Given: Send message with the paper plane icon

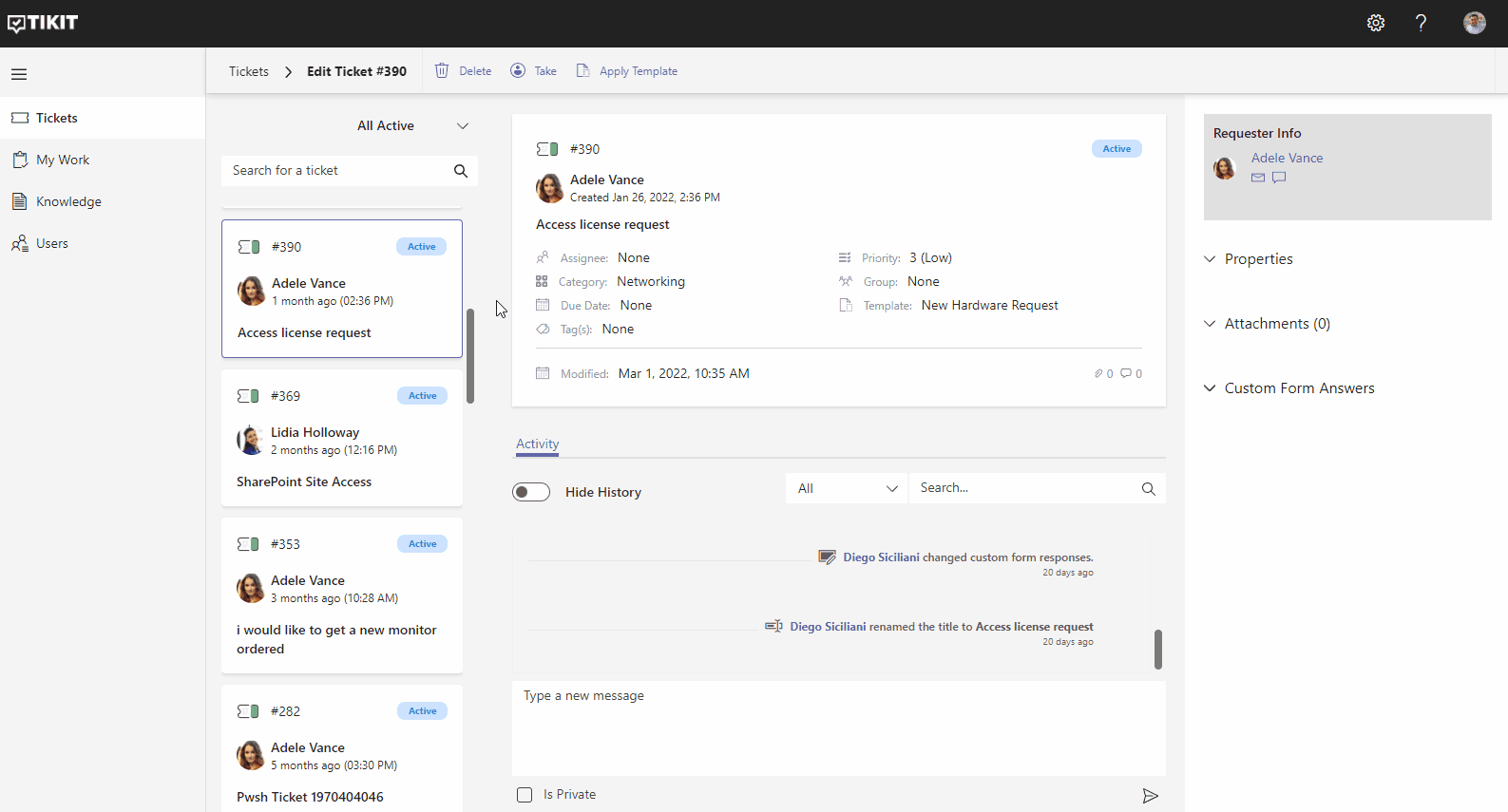Looking at the screenshot, I should tap(1150, 796).
